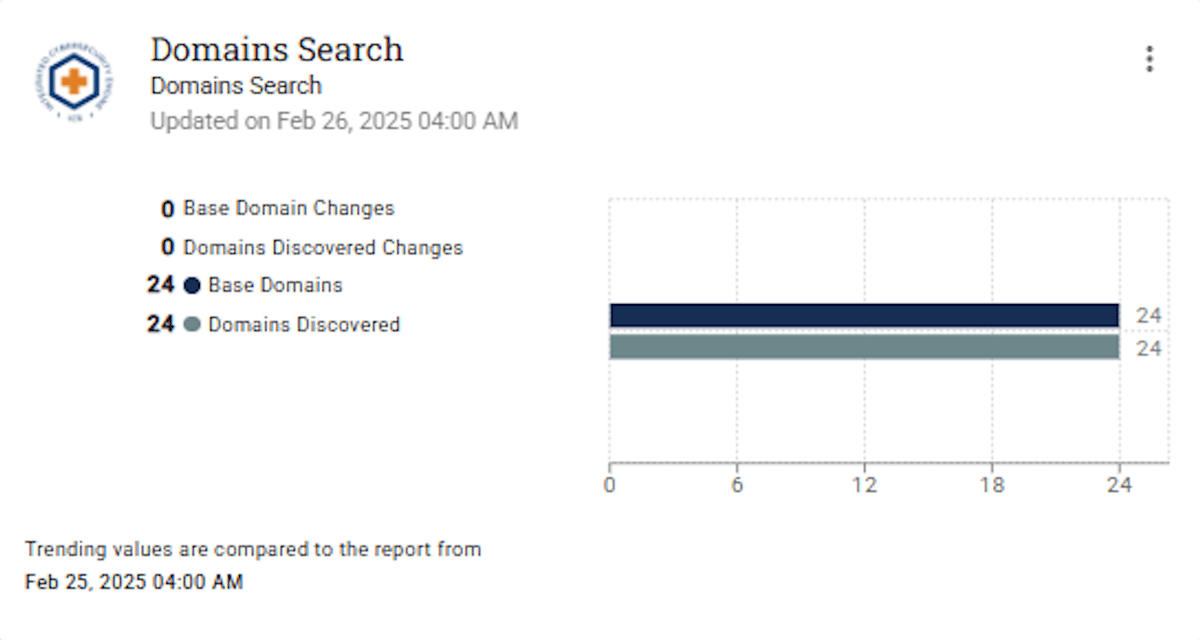Click the Feb 25, 2025 comparison date
Image resolution: width=1200 pixels, height=640 pixels.
tap(133, 581)
